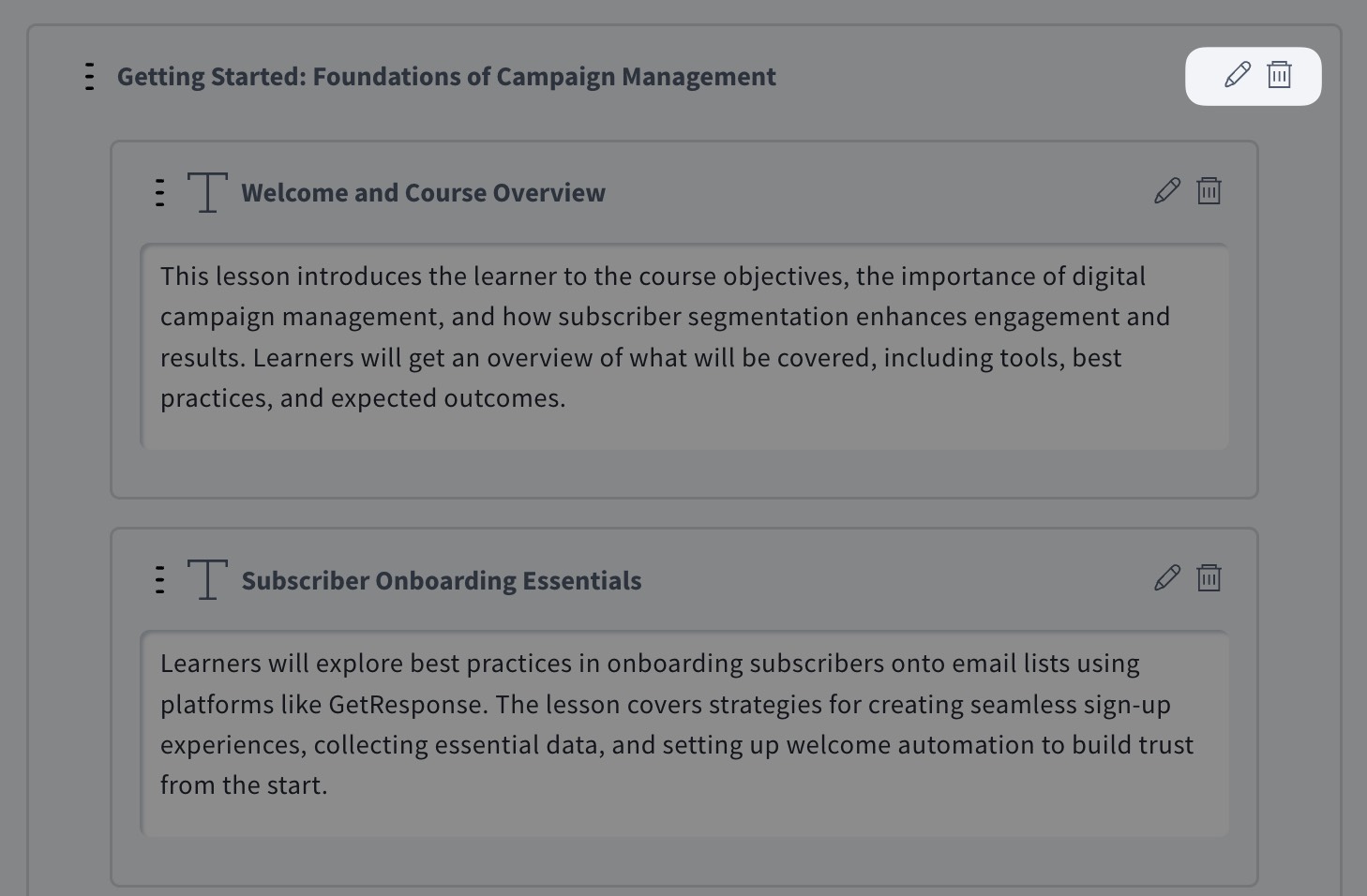This screenshot has height=896, width=1367.
Task: Click the text-type icon beside Subscriber Onboarding
Action: [207, 579]
